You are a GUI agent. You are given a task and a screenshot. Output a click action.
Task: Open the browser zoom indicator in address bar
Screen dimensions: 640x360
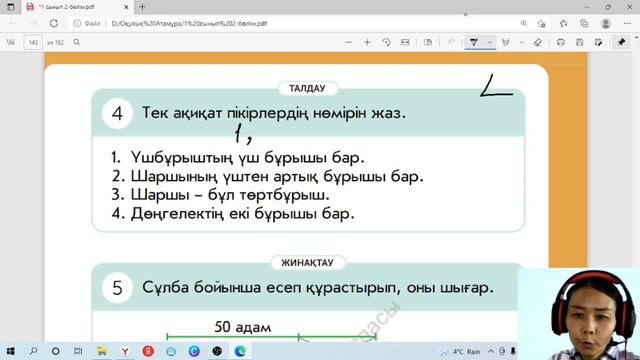click(x=524, y=23)
